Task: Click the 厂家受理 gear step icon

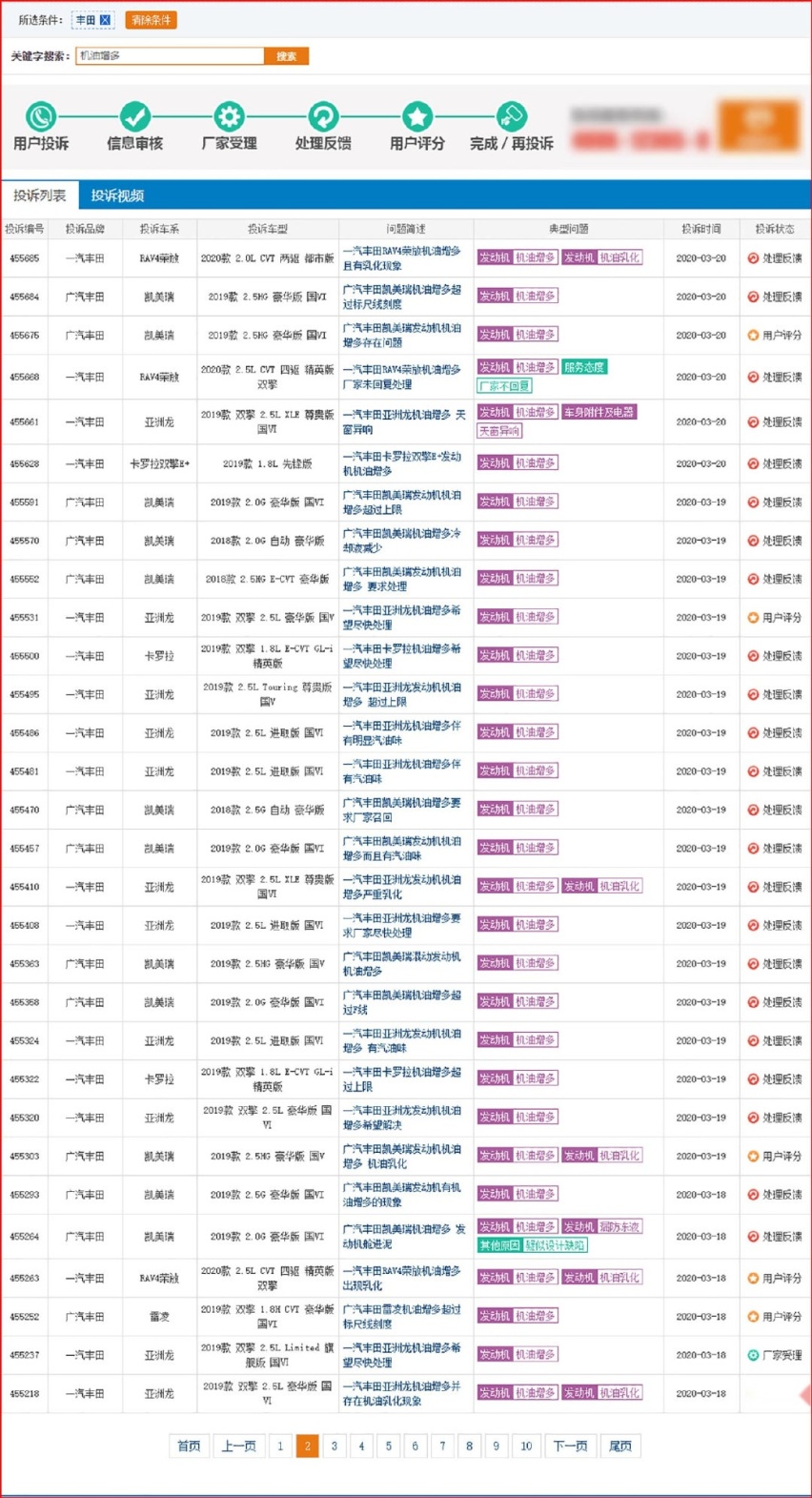Action: coord(229,116)
